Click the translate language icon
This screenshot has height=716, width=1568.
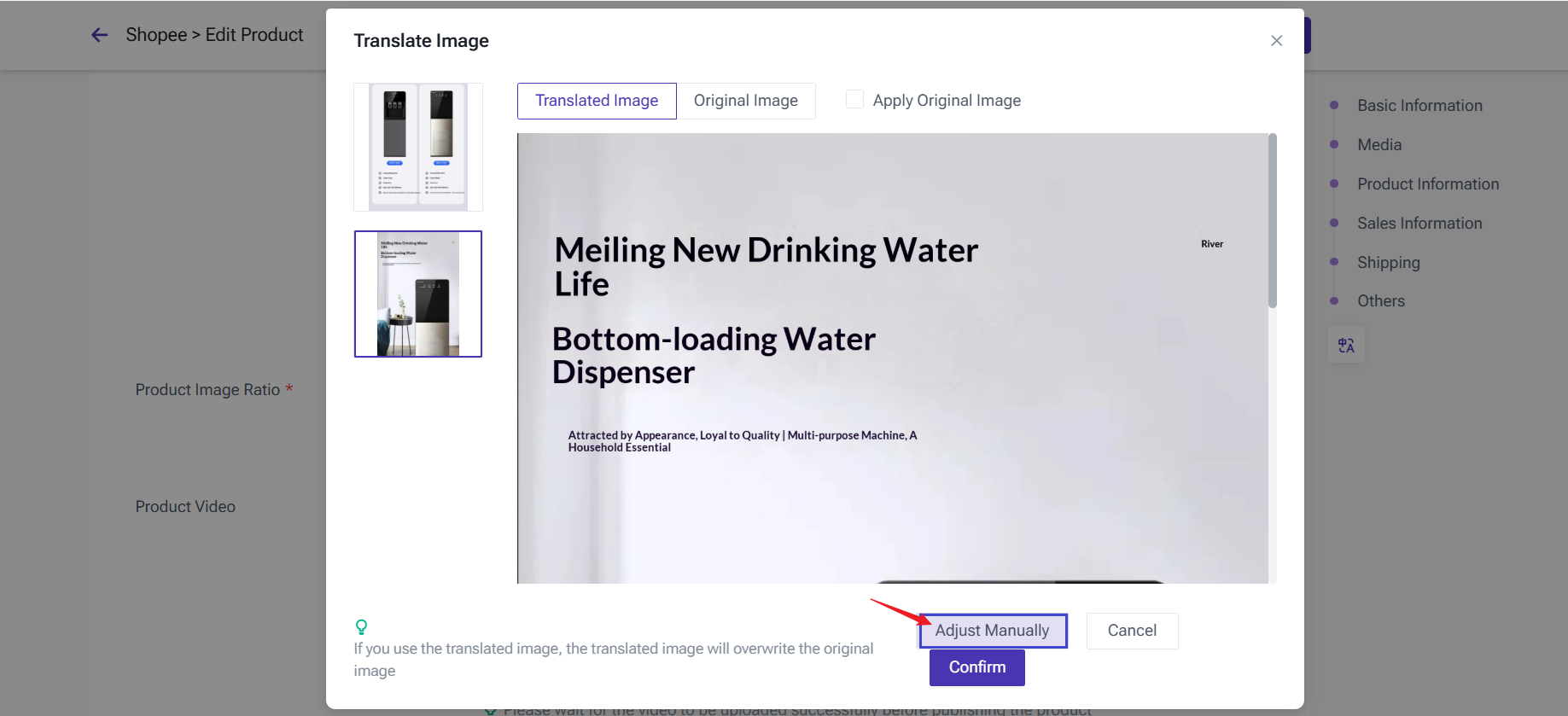pos(1346,346)
